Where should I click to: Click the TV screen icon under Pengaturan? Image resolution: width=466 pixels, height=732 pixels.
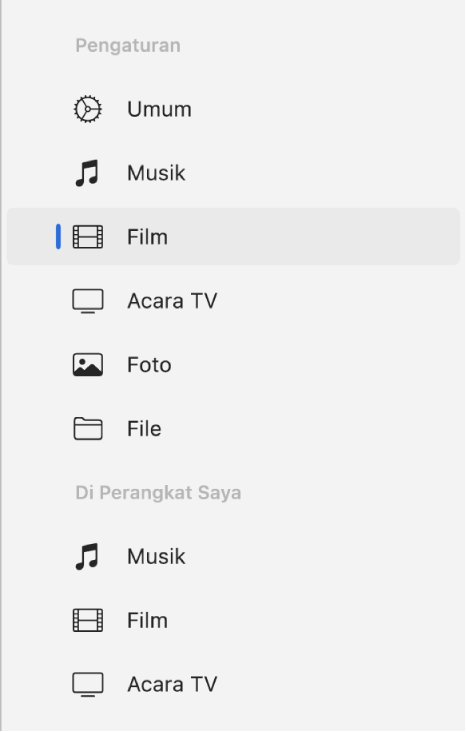88,301
